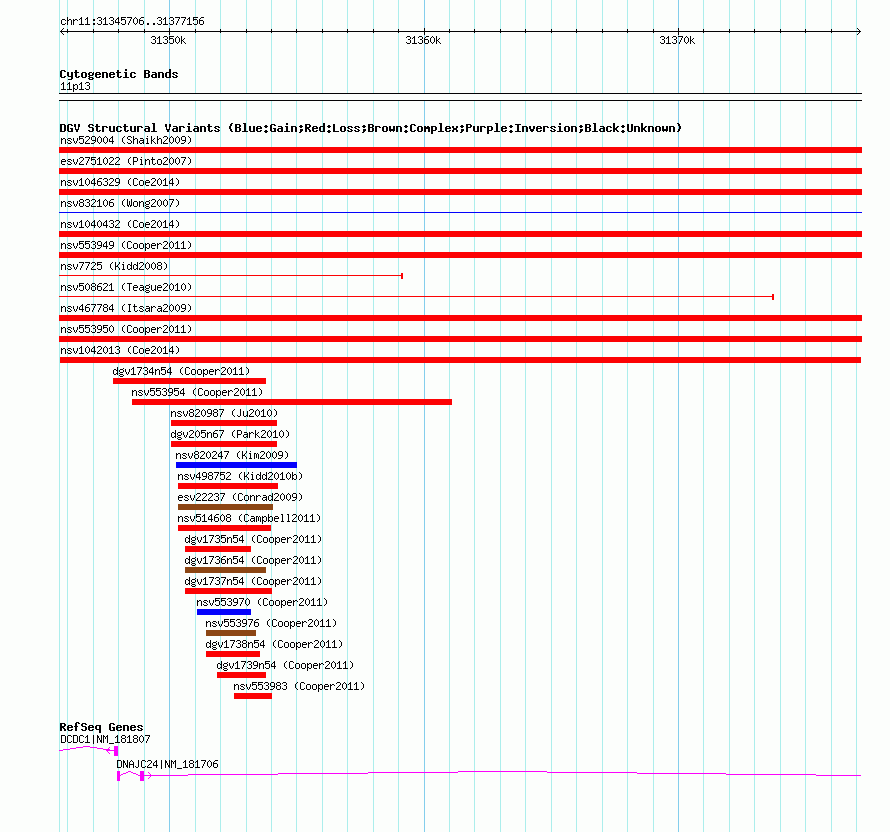Click nsv820247 (Kim2009) label
Screen dimensions: 890x832
[x=232, y=455]
